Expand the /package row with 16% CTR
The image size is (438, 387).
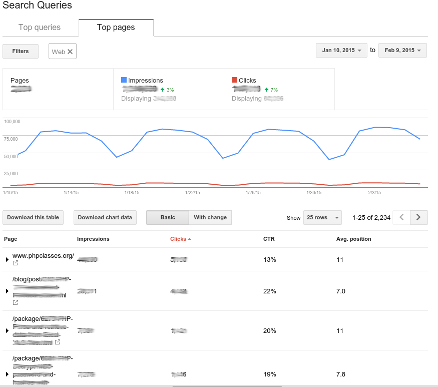(7, 374)
